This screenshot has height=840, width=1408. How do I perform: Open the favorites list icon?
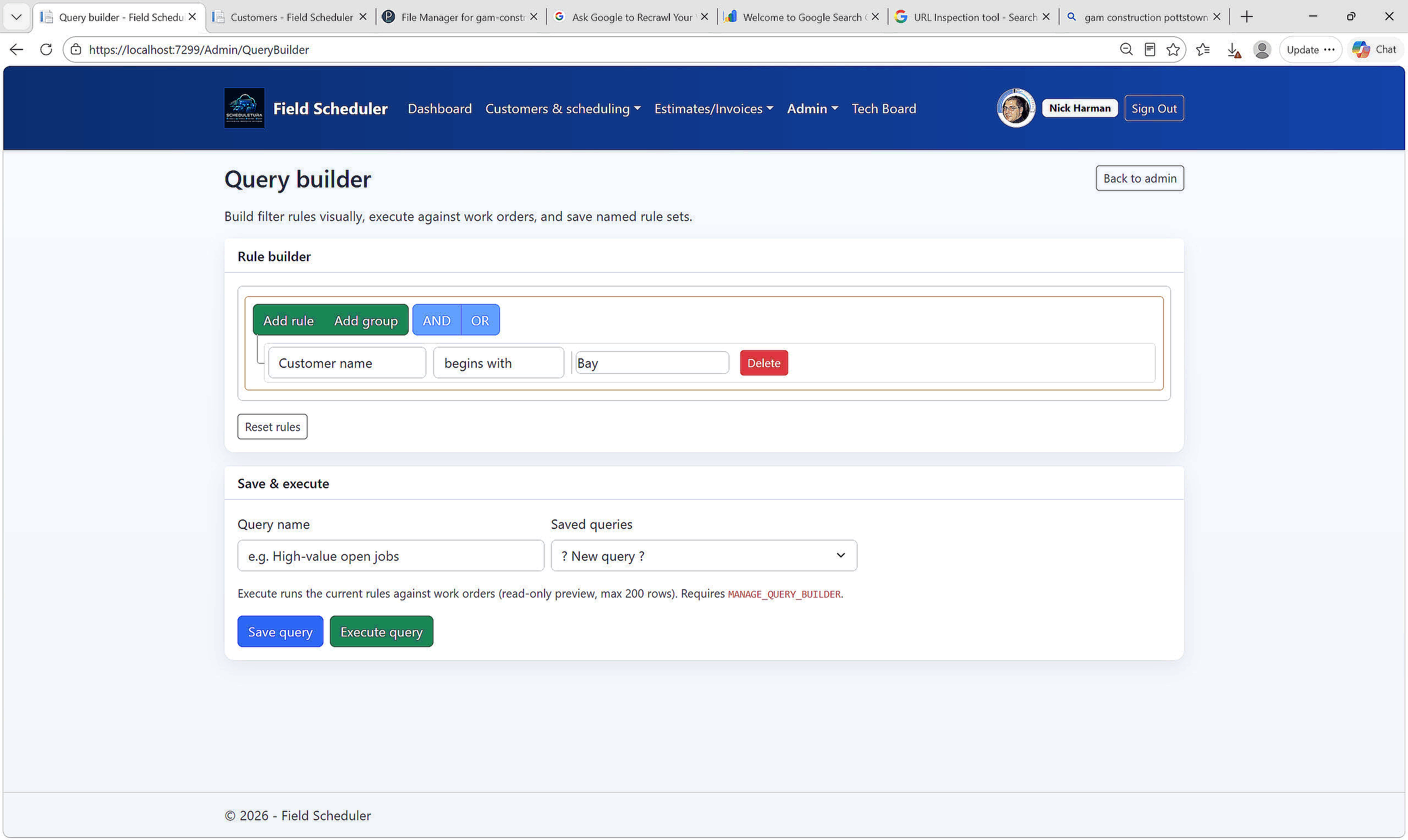1203,49
